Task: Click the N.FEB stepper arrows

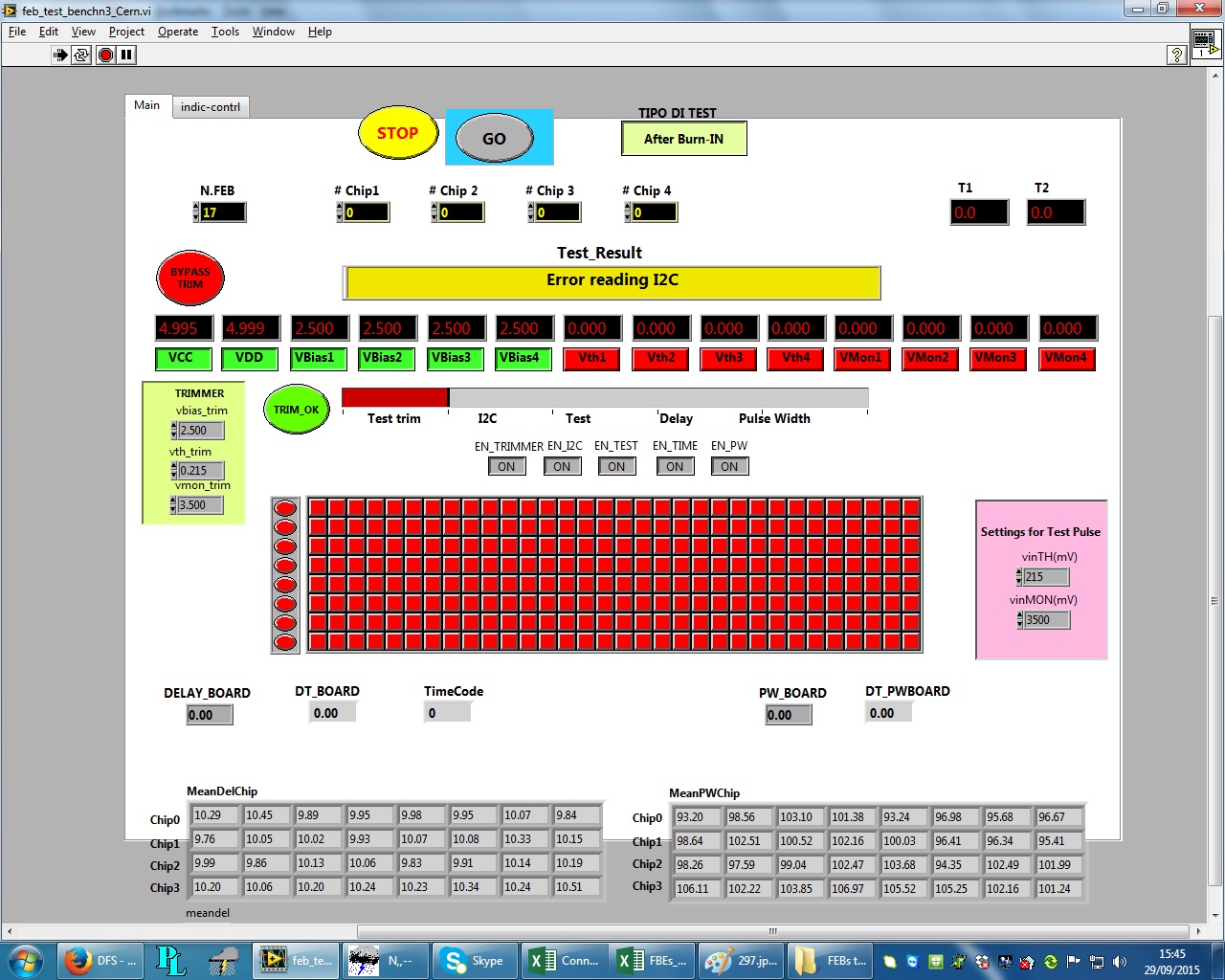Action: tap(196, 212)
